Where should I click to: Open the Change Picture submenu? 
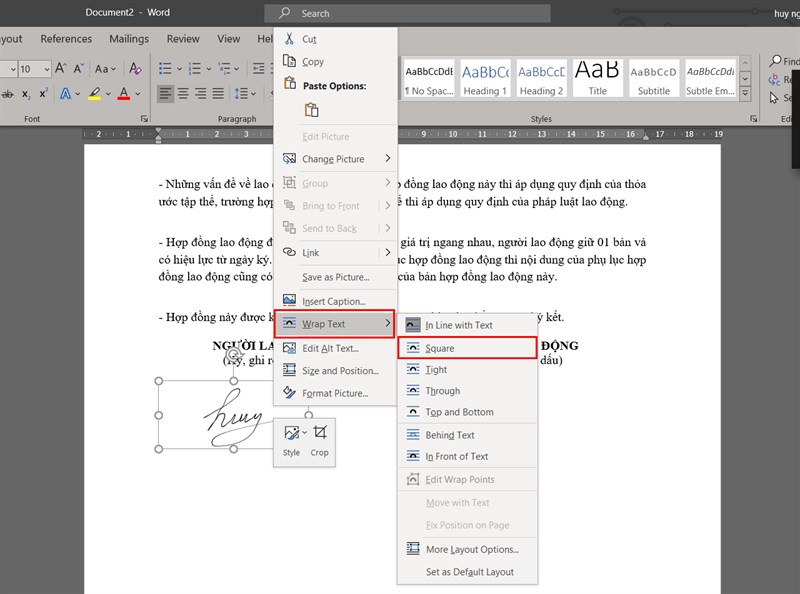[335, 159]
